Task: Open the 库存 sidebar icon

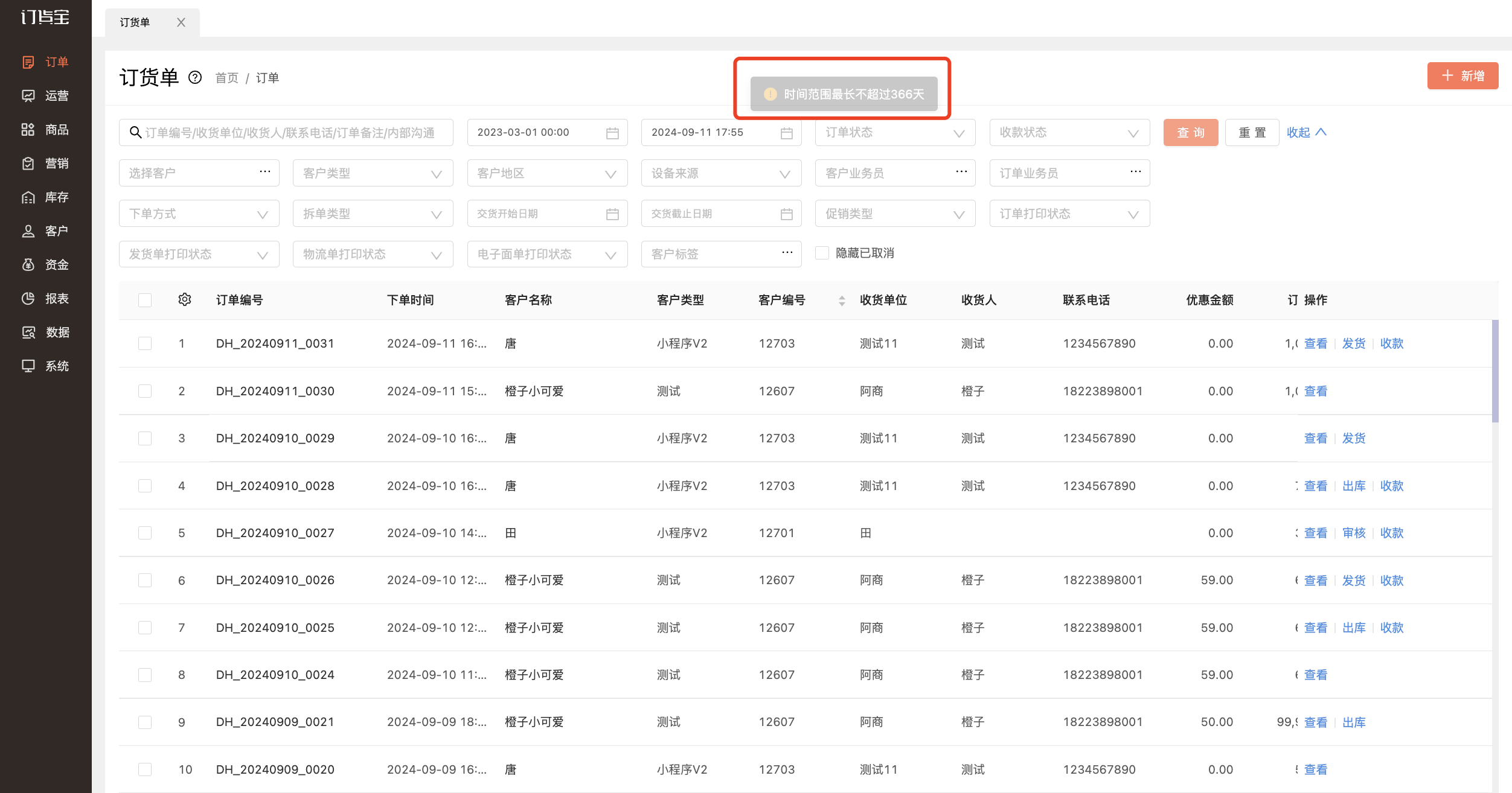Action: coord(28,197)
